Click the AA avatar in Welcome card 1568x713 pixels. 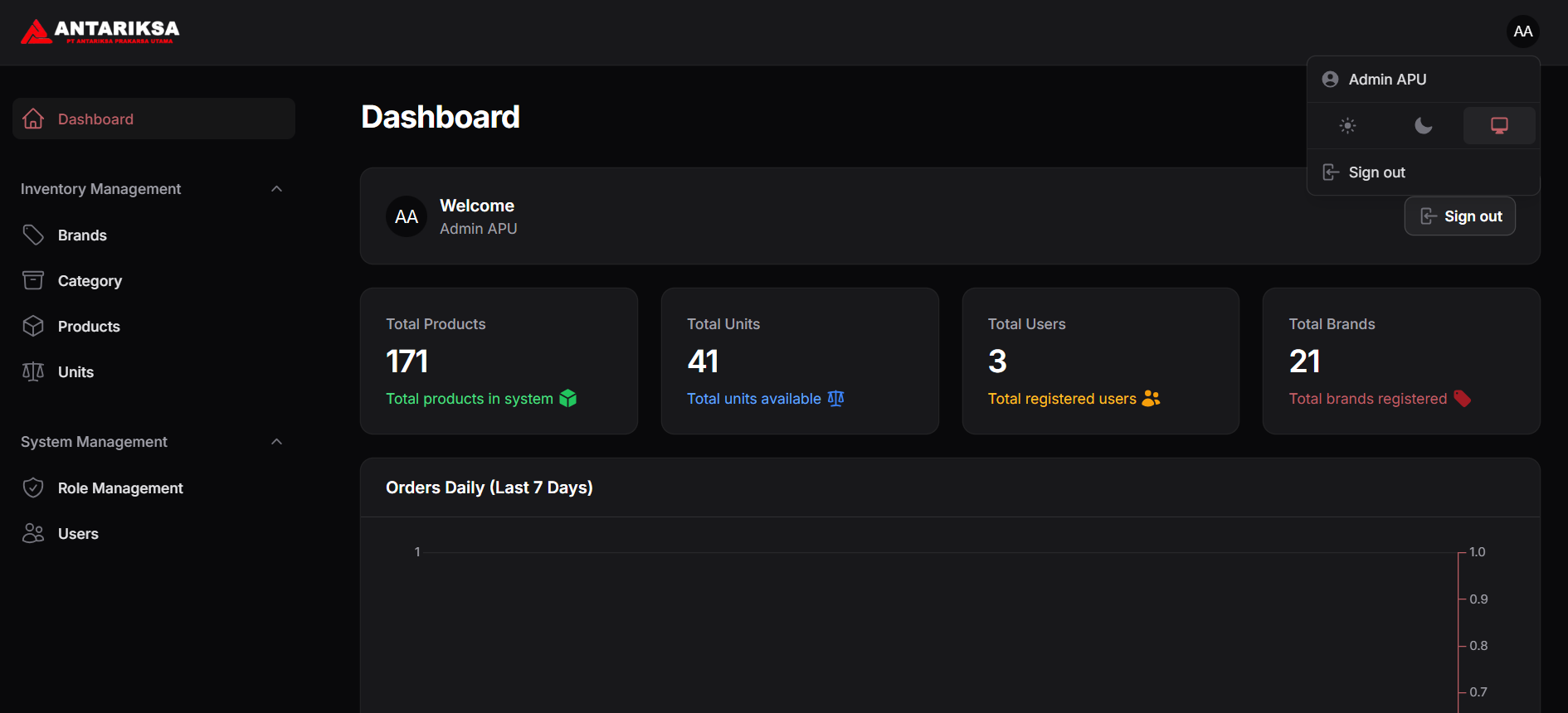point(407,217)
